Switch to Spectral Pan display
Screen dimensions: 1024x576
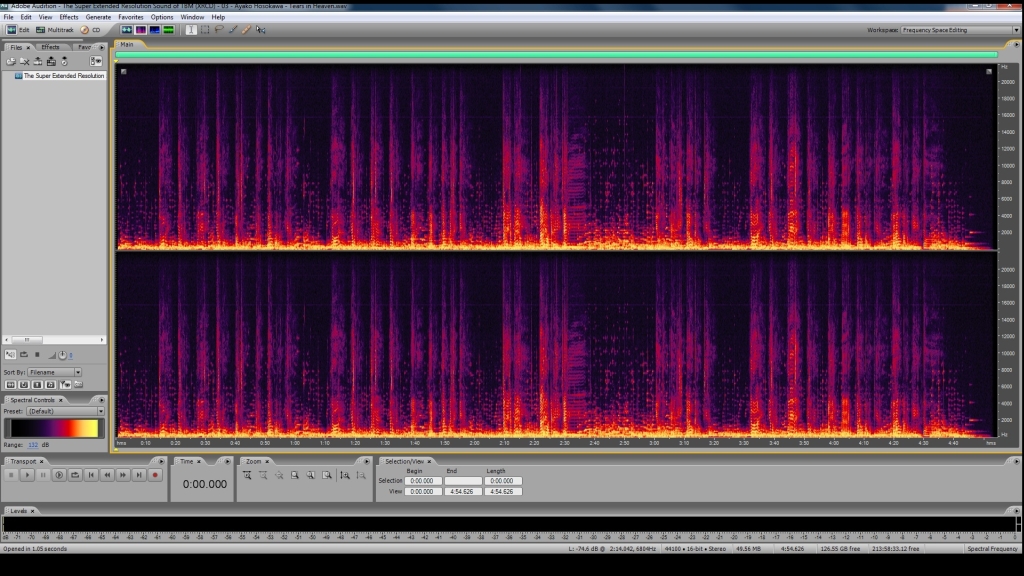pyautogui.click(x=155, y=30)
